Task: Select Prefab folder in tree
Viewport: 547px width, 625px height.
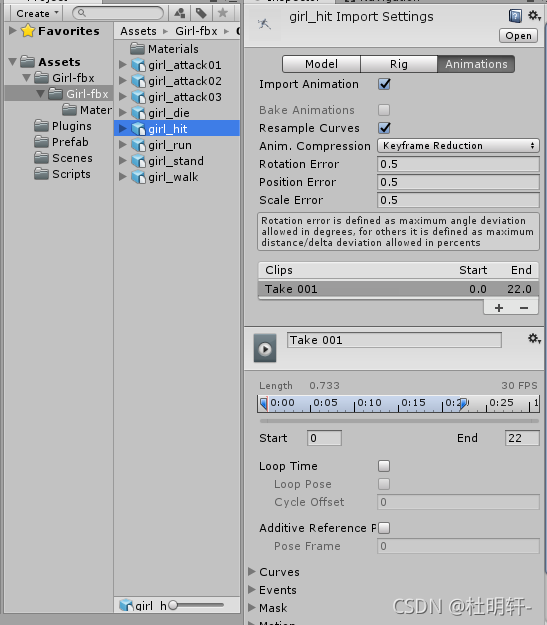Action: point(61,142)
